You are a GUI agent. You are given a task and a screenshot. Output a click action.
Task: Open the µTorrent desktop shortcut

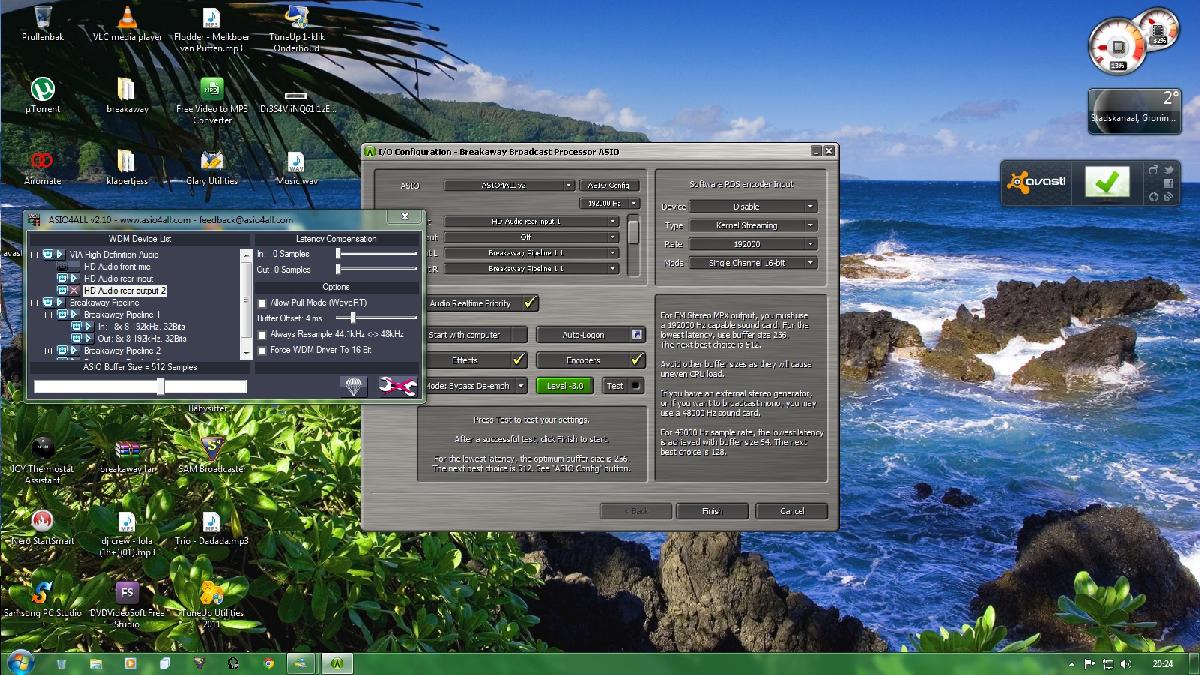click(x=42, y=90)
